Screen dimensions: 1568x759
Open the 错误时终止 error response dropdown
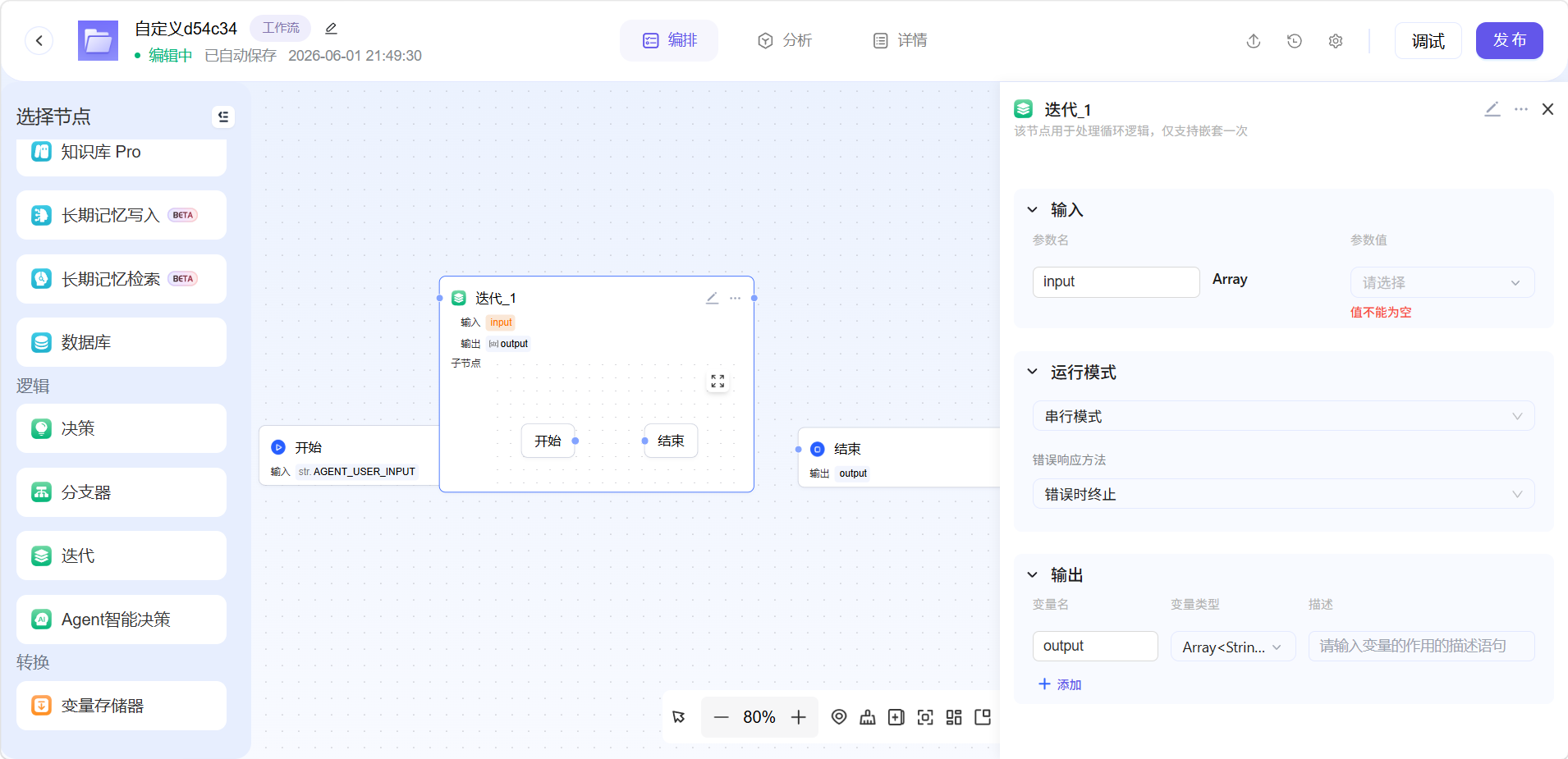(1284, 494)
